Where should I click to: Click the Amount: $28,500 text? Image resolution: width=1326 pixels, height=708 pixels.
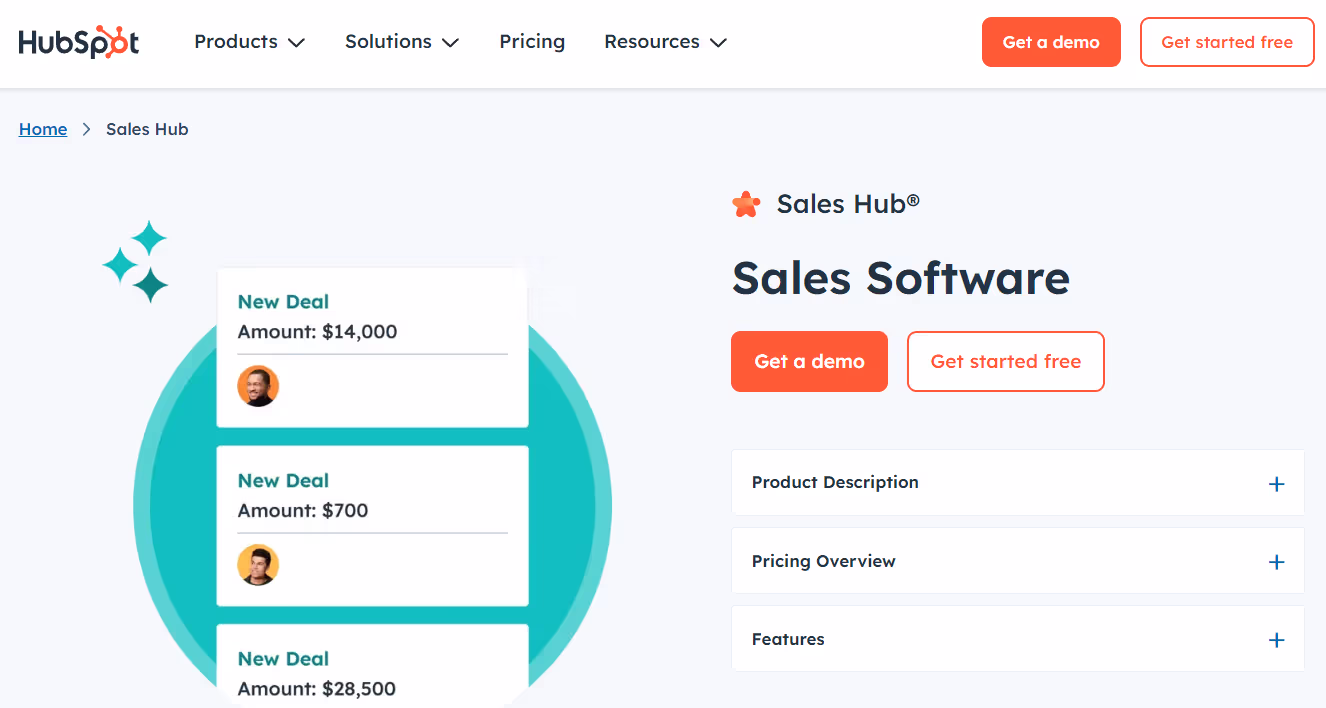[x=317, y=689]
